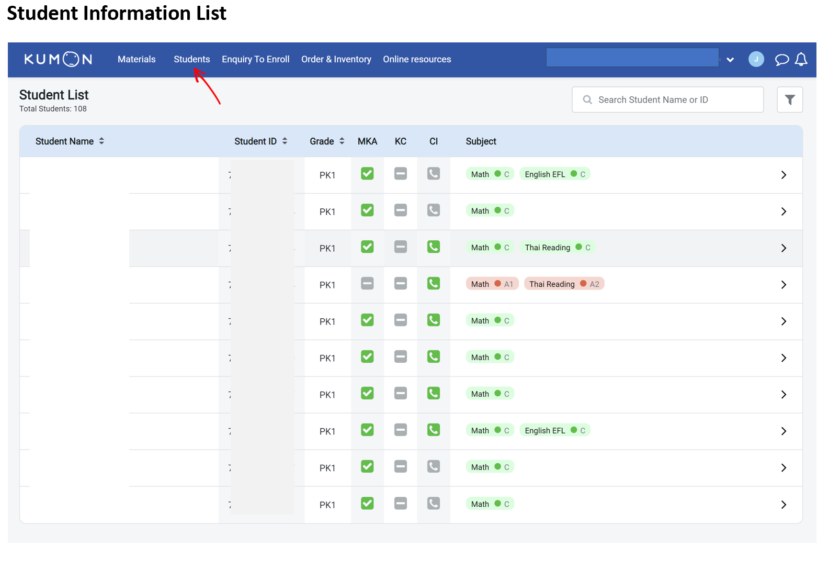840x569 pixels.
Task: Toggle grey MKA checkbox in fourth row
Action: [367, 284]
